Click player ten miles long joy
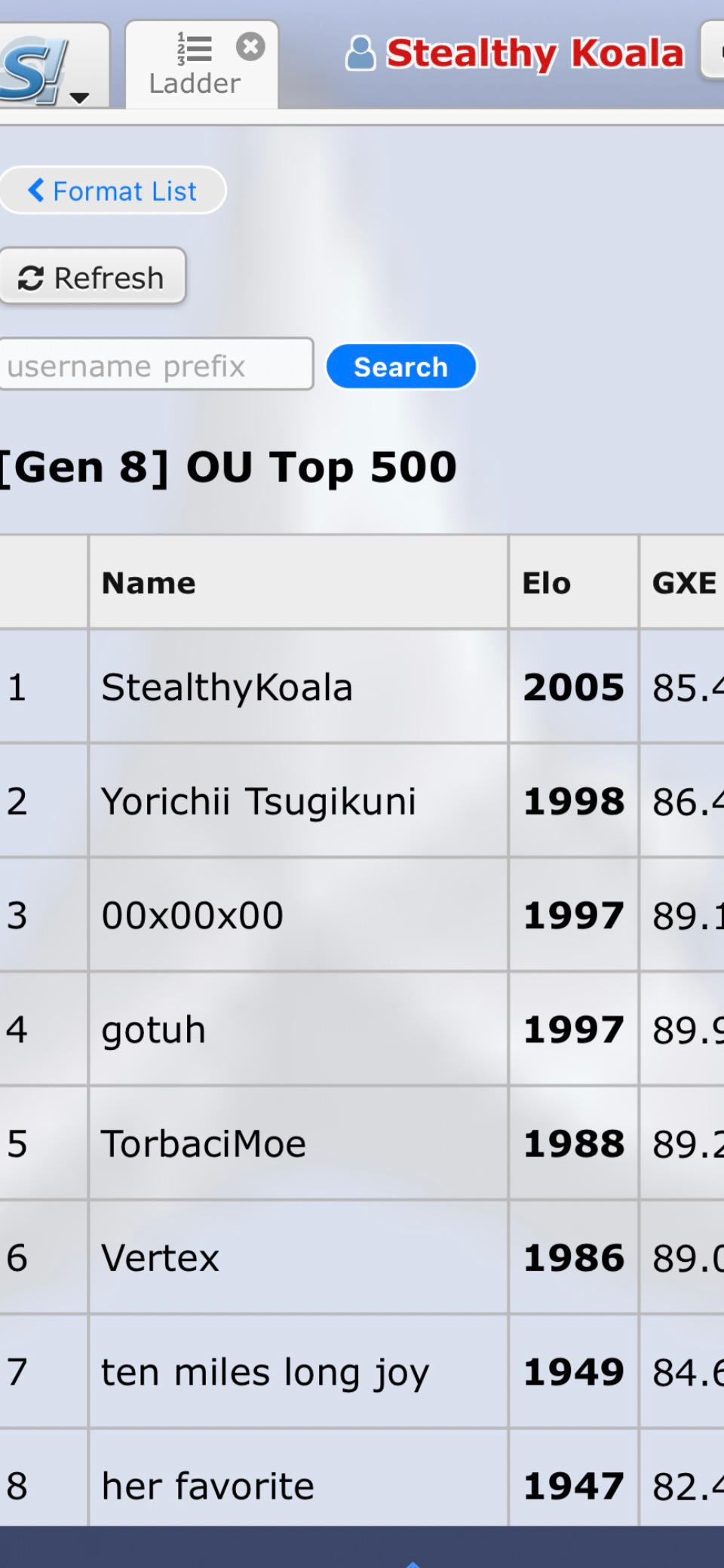724x1568 pixels. pyautogui.click(x=265, y=1372)
